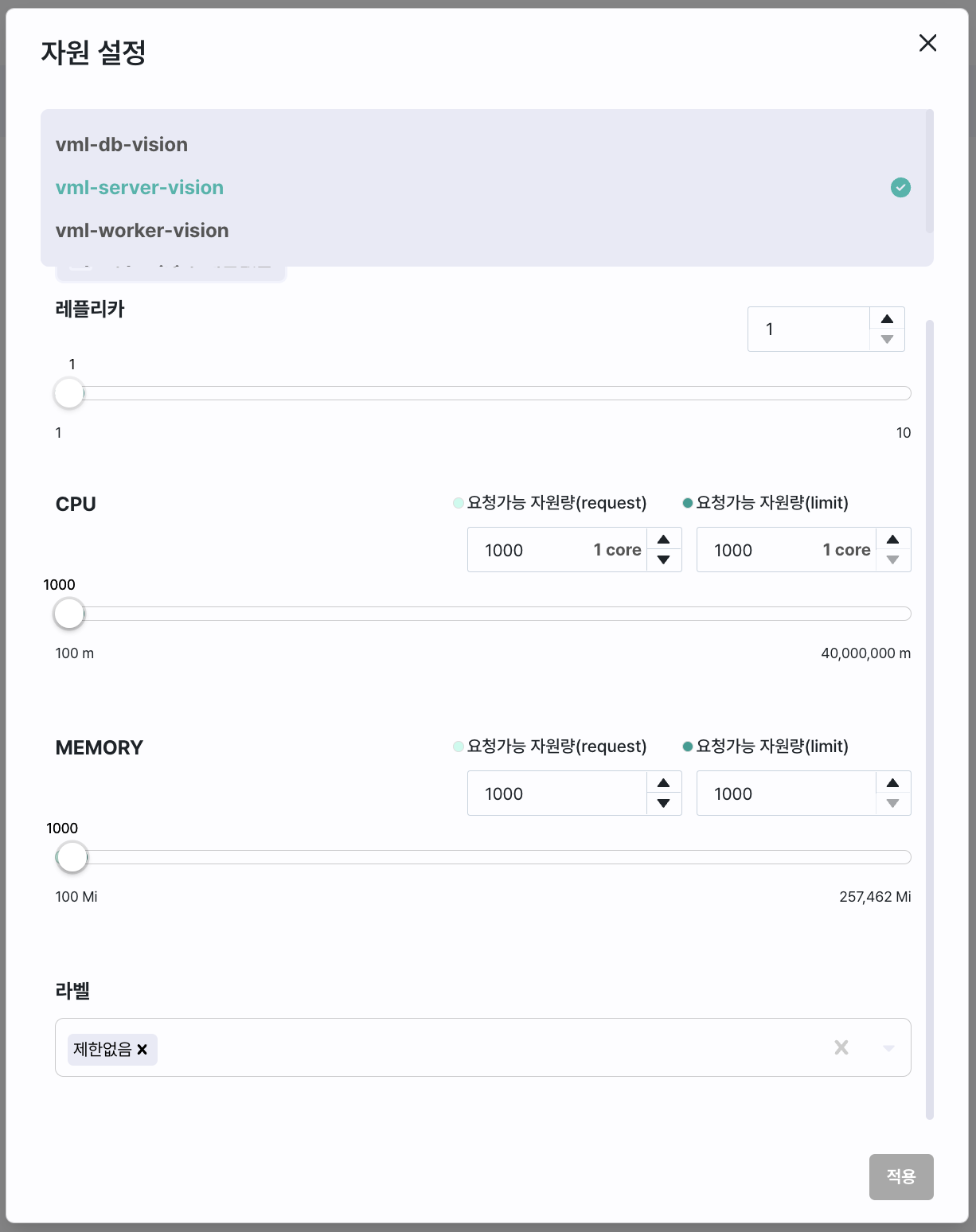Click the 257,462 Mi maximum memory label
This screenshot has width=976, height=1232.
(x=875, y=897)
